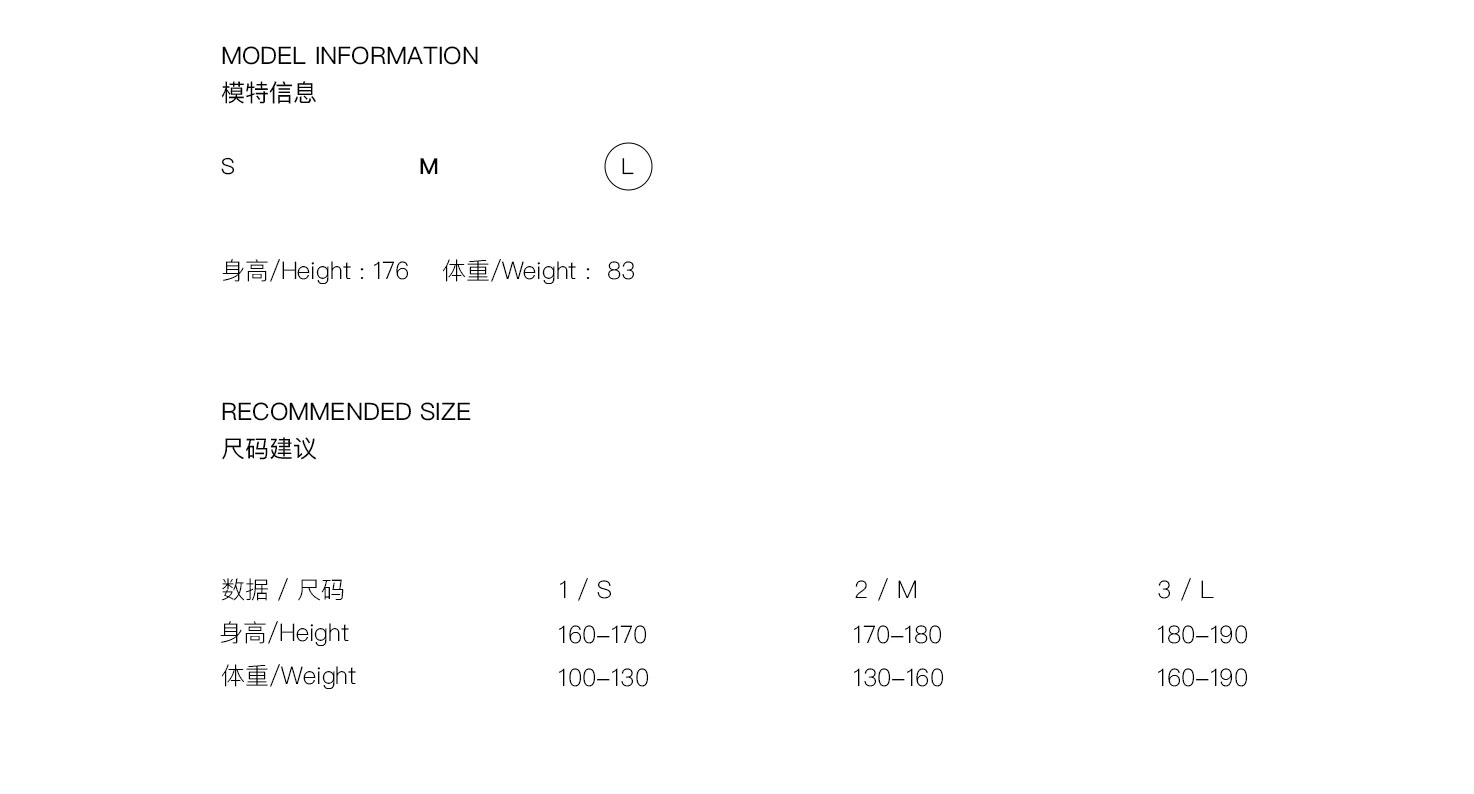Select the bold M model size option
Screen dimensions: 1474x794
point(429,167)
